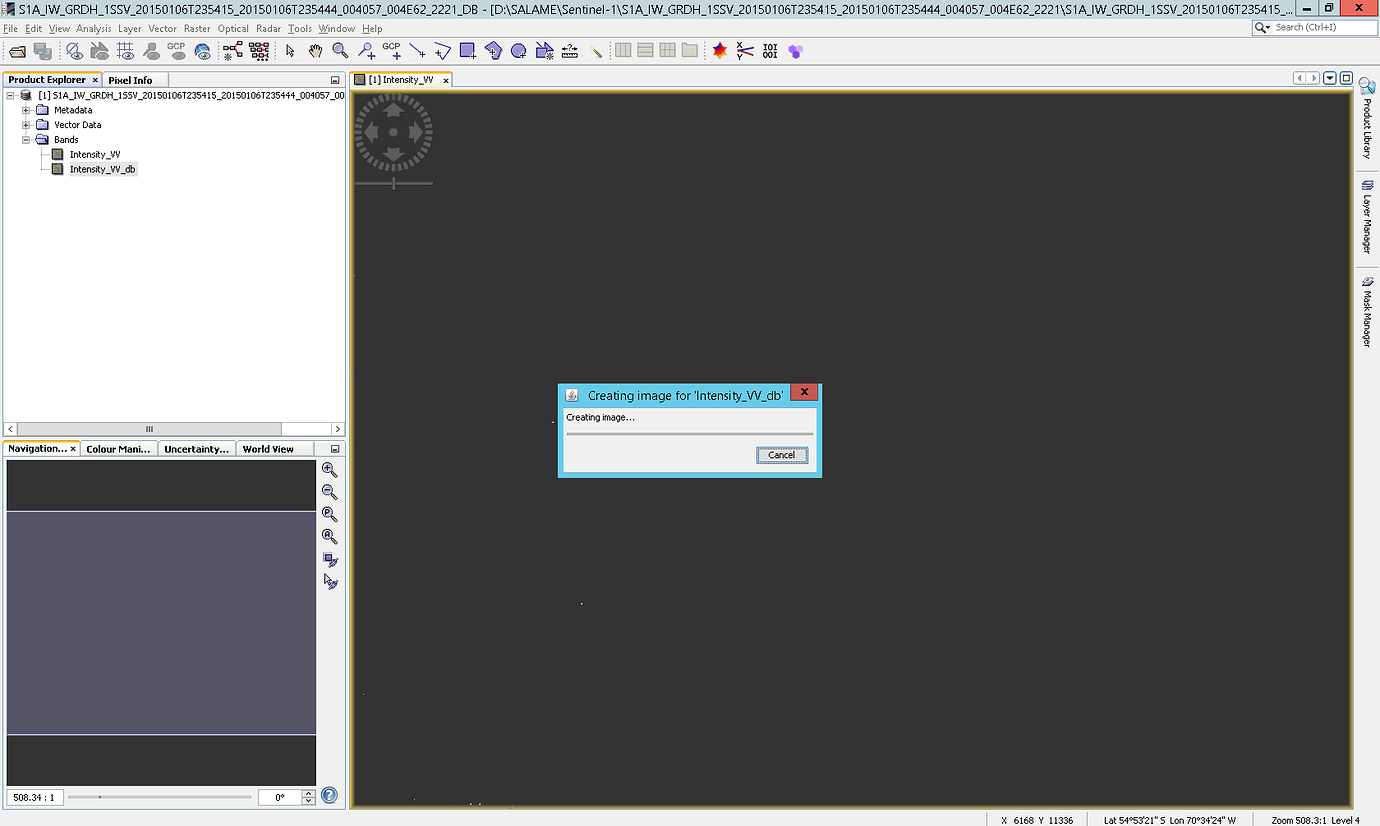The height and width of the screenshot is (826, 1380).
Task: Toggle the graticule overlay
Action: click(x=126, y=50)
